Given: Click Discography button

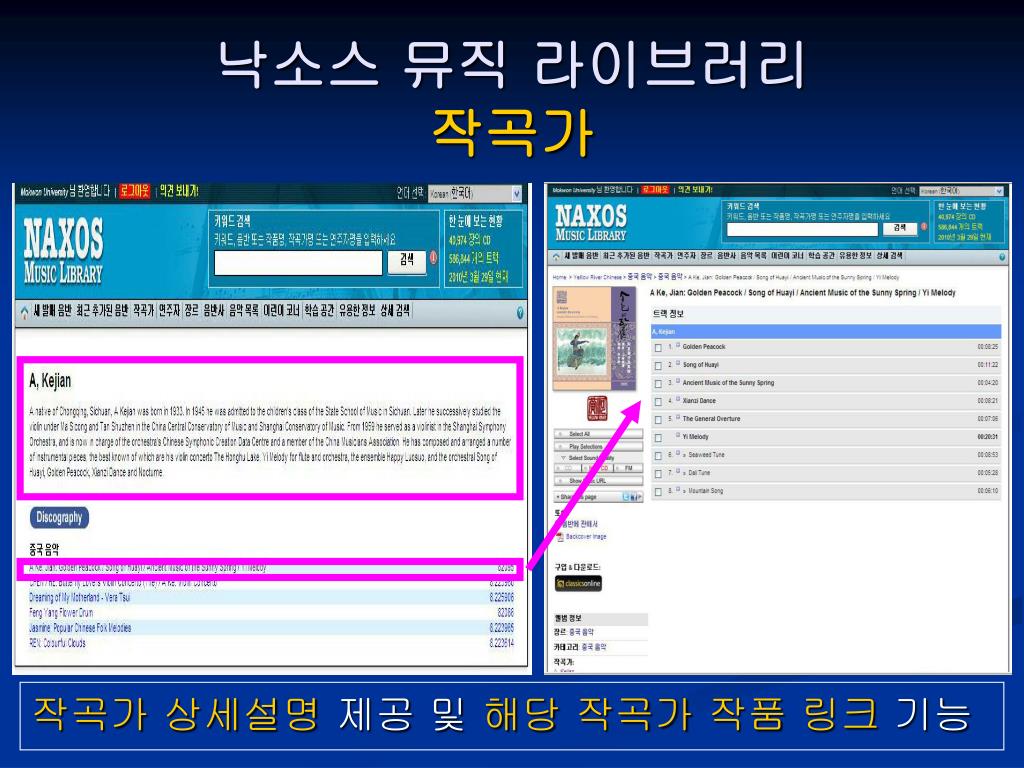Looking at the screenshot, I should click(59, 517).
